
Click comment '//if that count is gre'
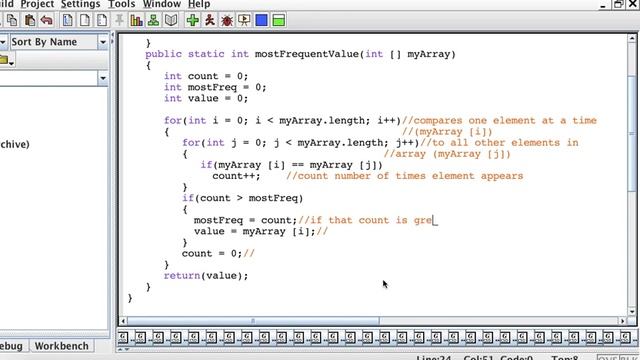point(365,220)
